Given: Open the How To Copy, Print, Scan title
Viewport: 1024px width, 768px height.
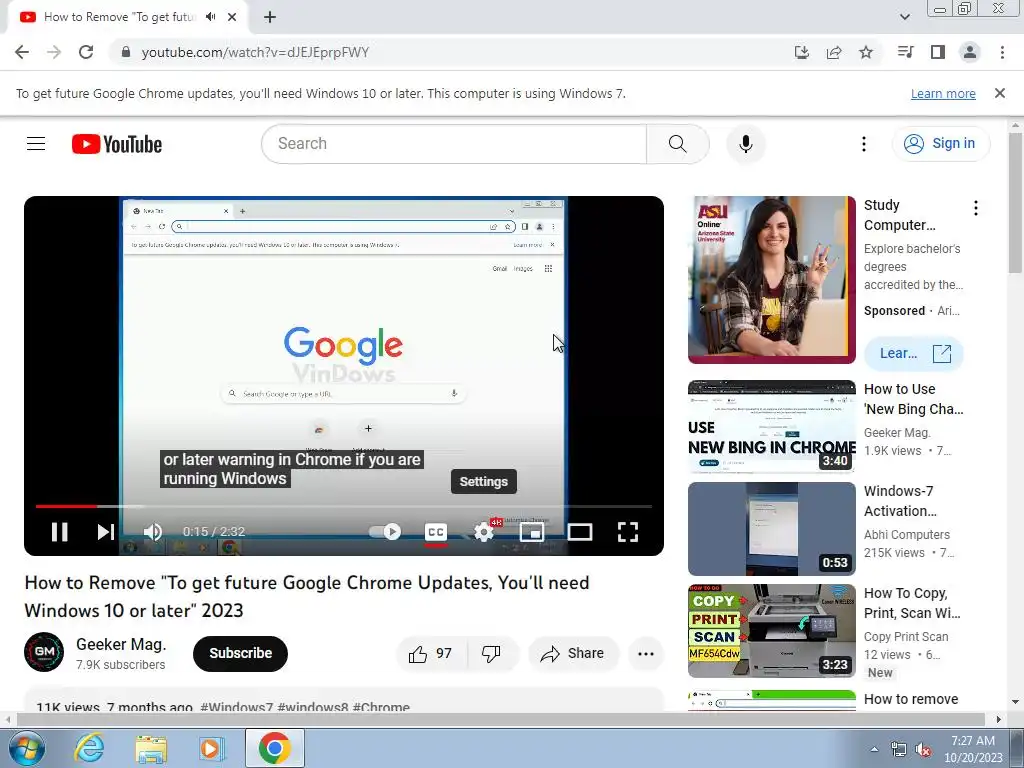Looking at the screenshot, I should coord(912,603).
